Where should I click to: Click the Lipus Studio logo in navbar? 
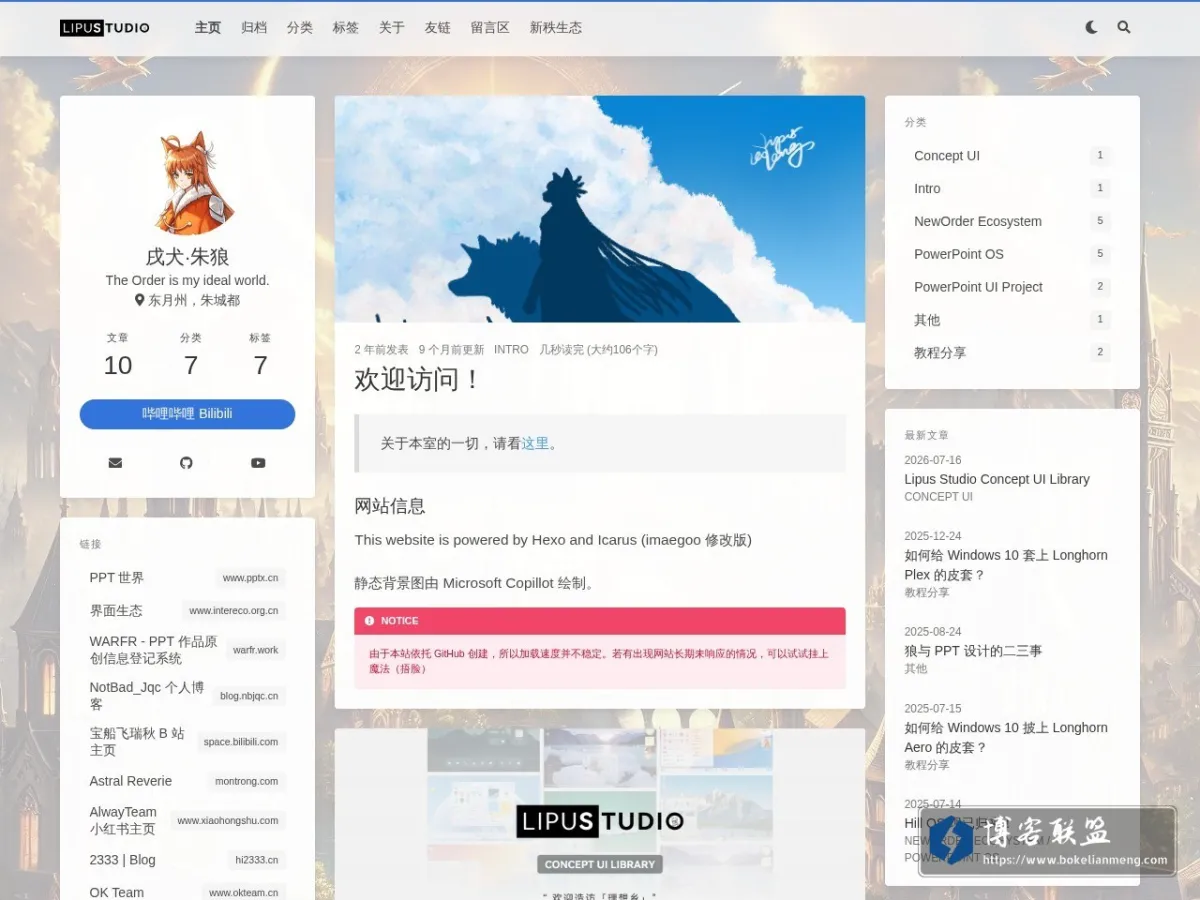coord(105,27)
